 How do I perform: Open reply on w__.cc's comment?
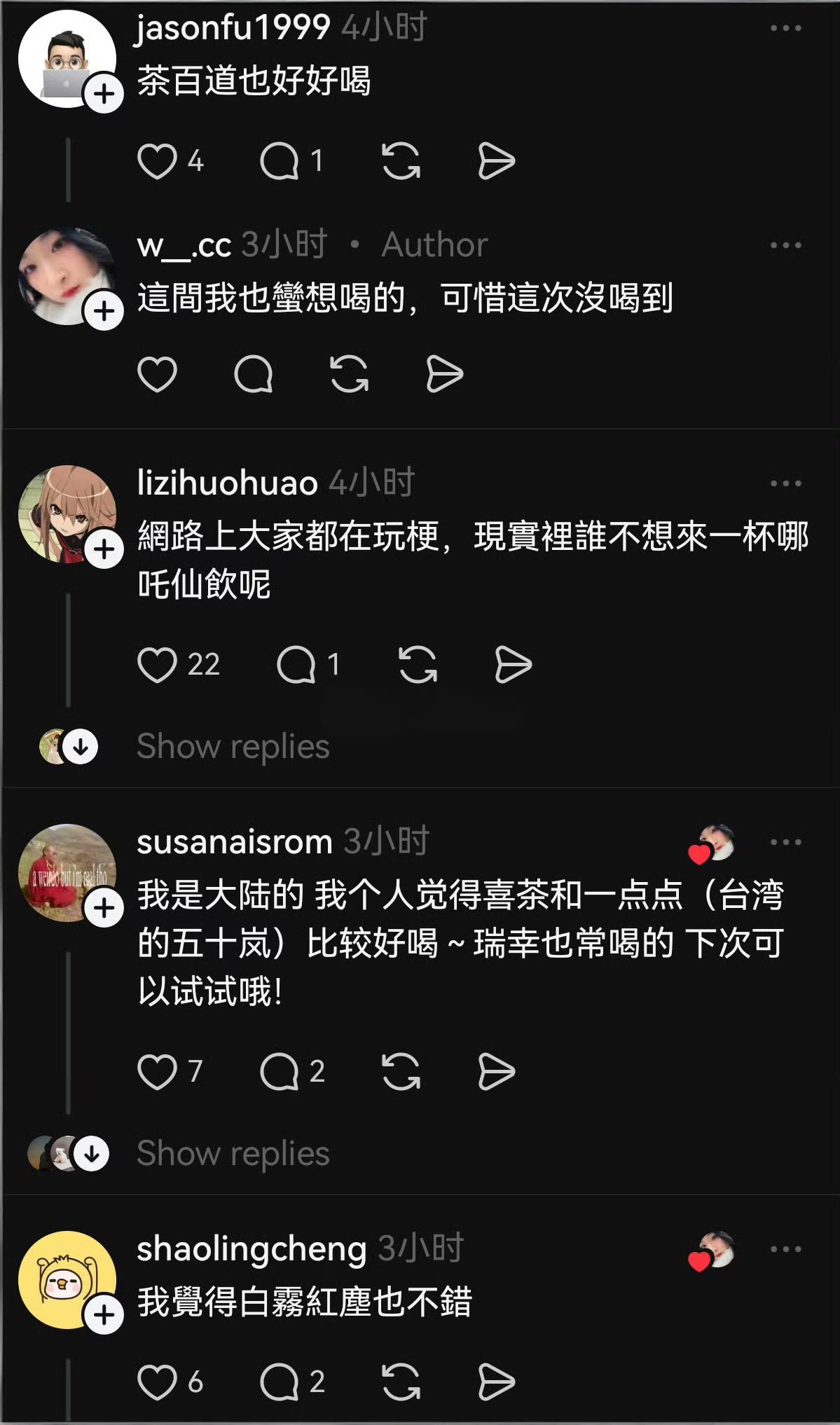[253, 373]
